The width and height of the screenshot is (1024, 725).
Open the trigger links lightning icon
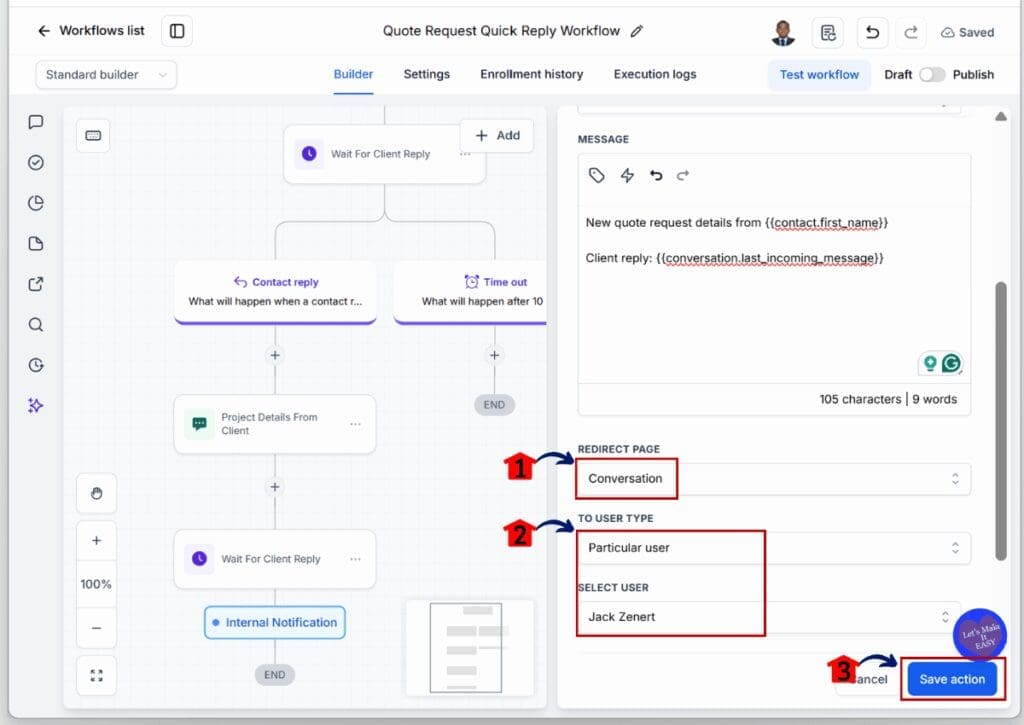point(627,175)
